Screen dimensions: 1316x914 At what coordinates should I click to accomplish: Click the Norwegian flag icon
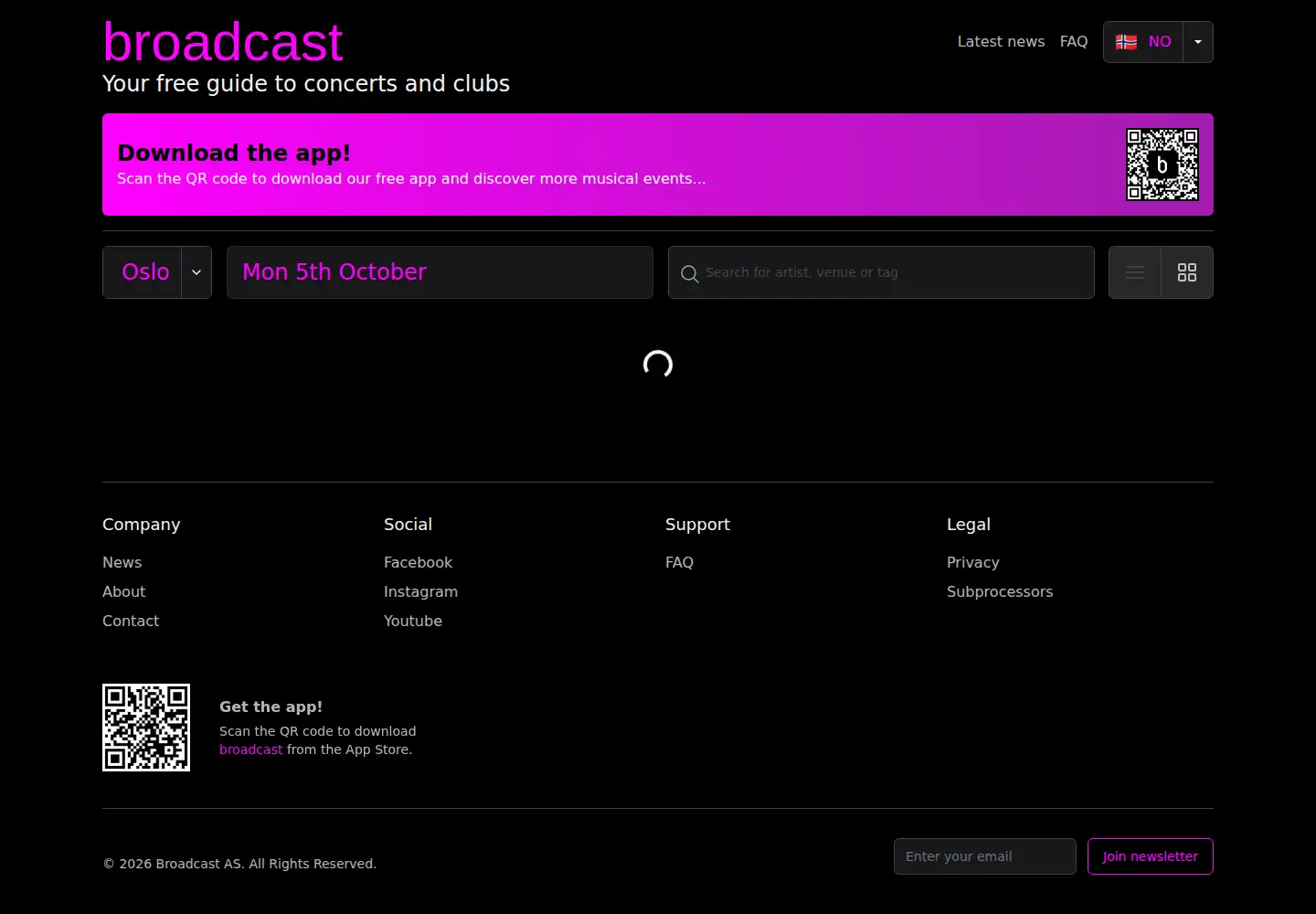tap(1126, 42)
